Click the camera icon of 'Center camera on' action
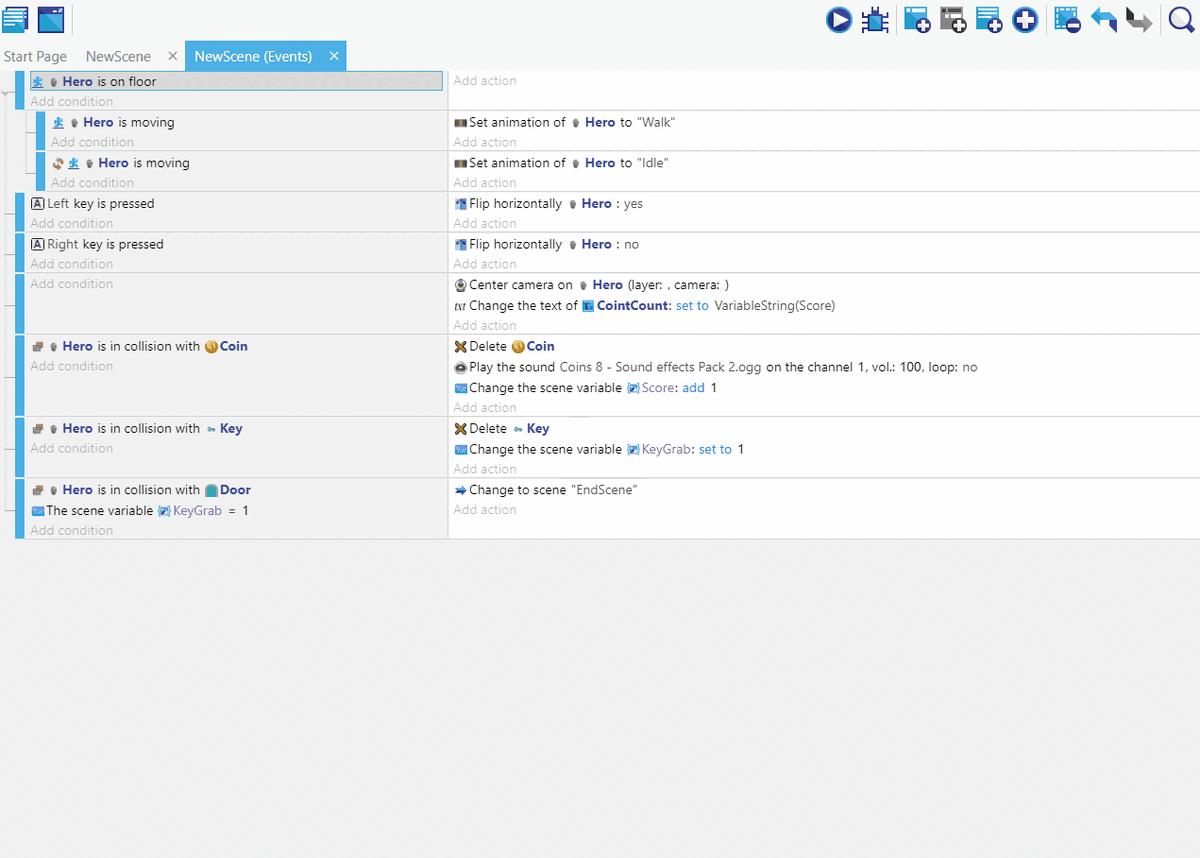 coord(460,286)
